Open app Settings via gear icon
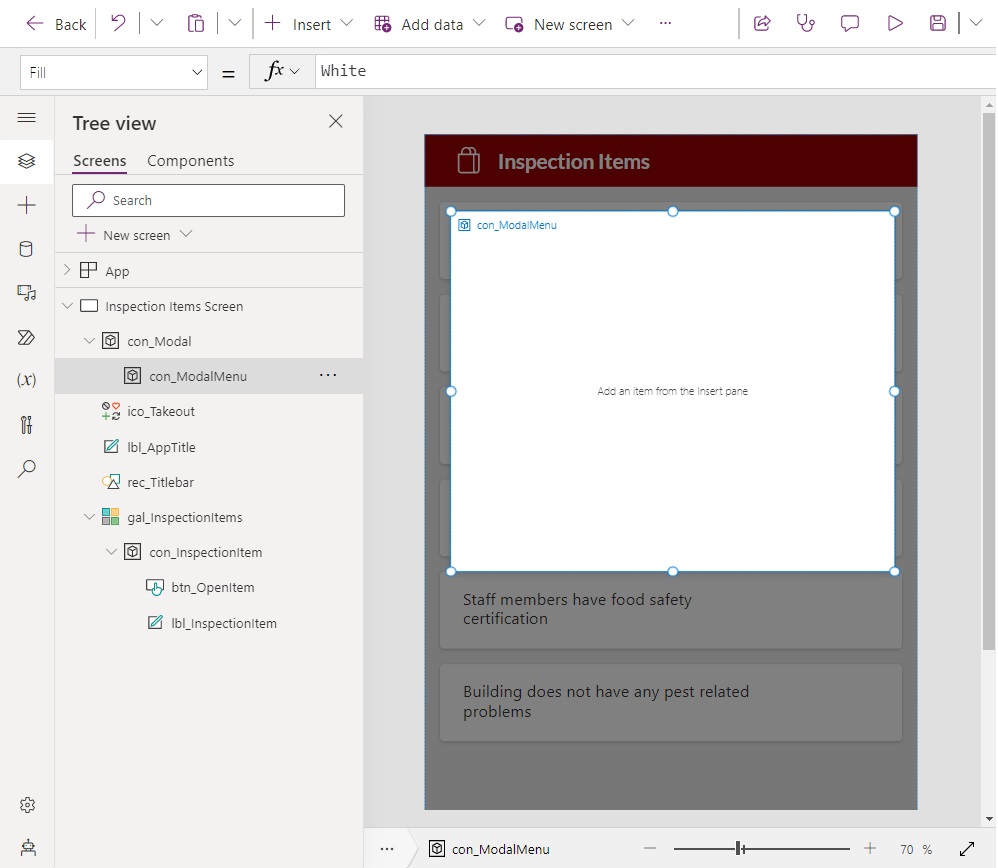Image resolution: width=998 pixels, height=868 pixels. (x=27, y=805)
